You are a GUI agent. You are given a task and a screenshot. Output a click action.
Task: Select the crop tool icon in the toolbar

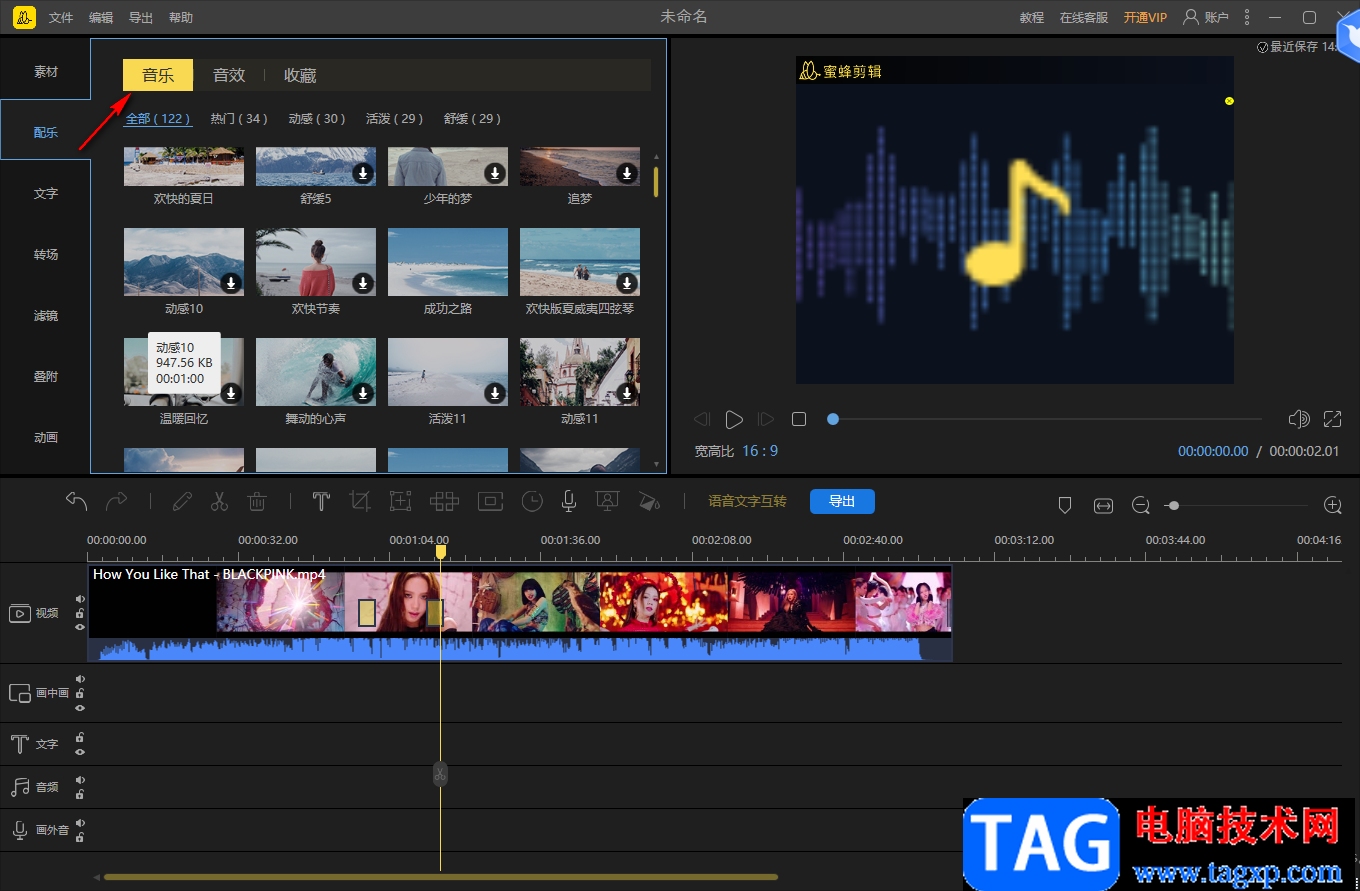coord(360,501)
